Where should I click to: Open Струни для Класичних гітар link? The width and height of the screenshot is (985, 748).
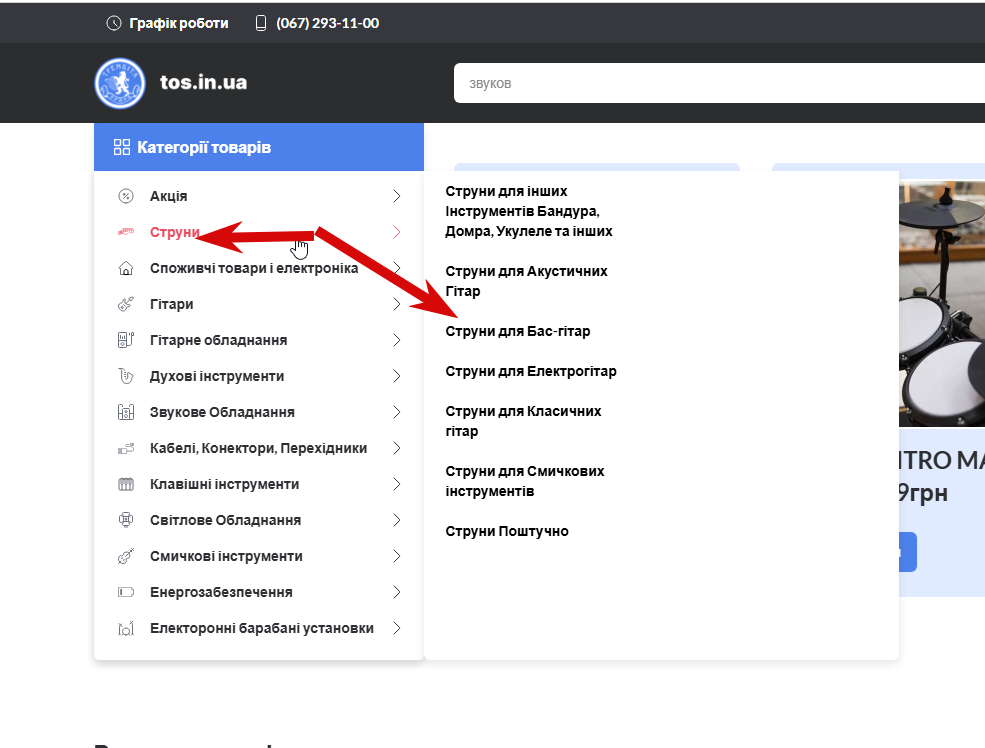pyautogui.click(x=523, y=421)
